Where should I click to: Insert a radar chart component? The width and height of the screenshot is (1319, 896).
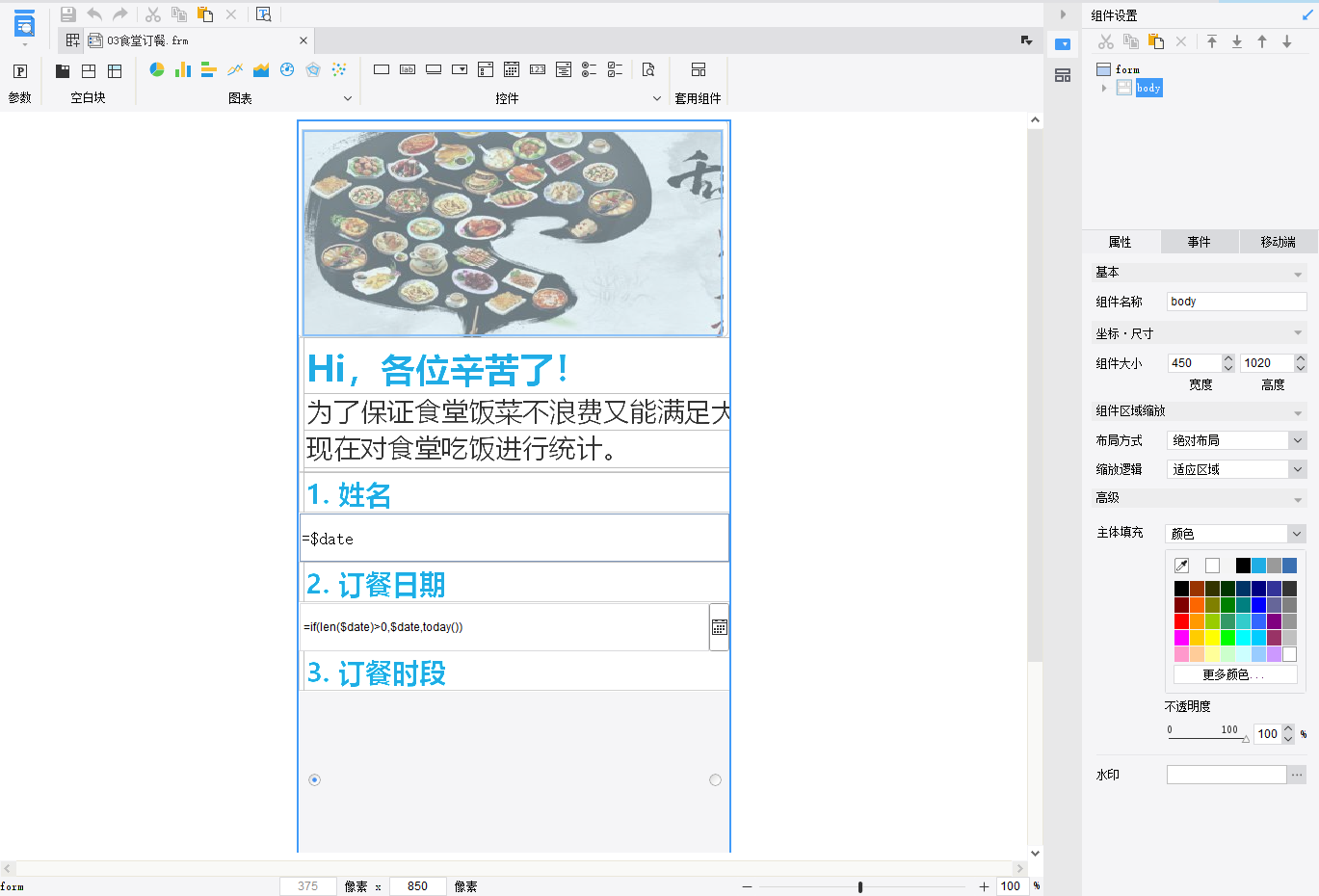click(x=313, y=69)
